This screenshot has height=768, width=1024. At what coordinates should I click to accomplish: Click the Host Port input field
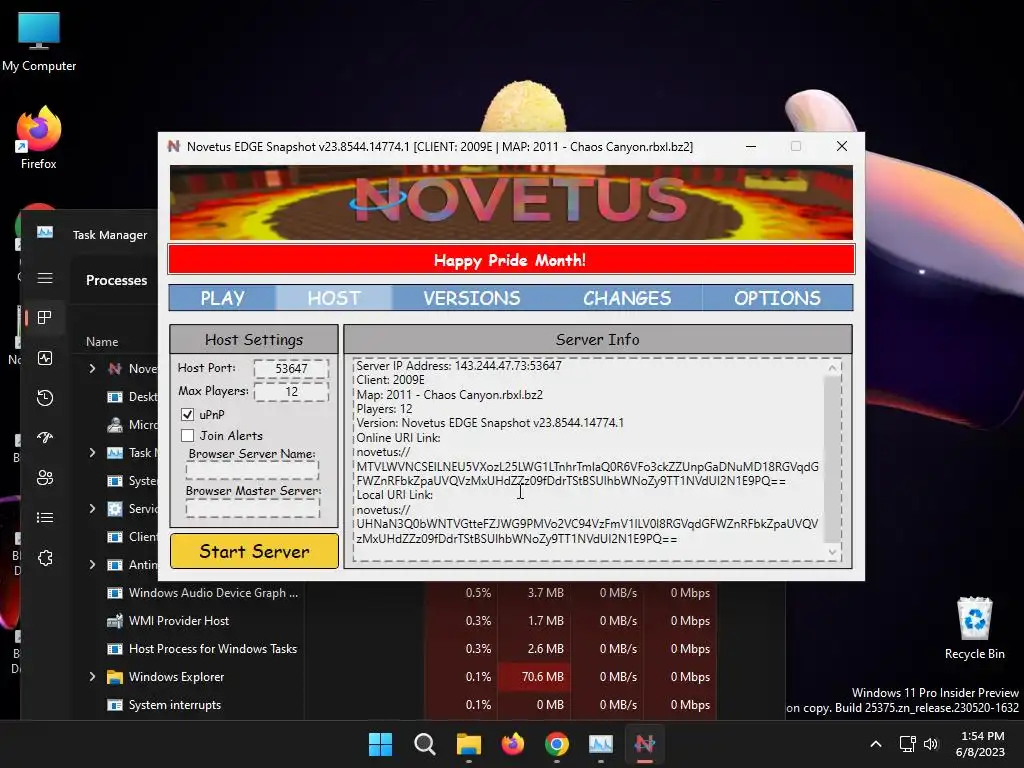pyautogui.click(x=291, y=368)
